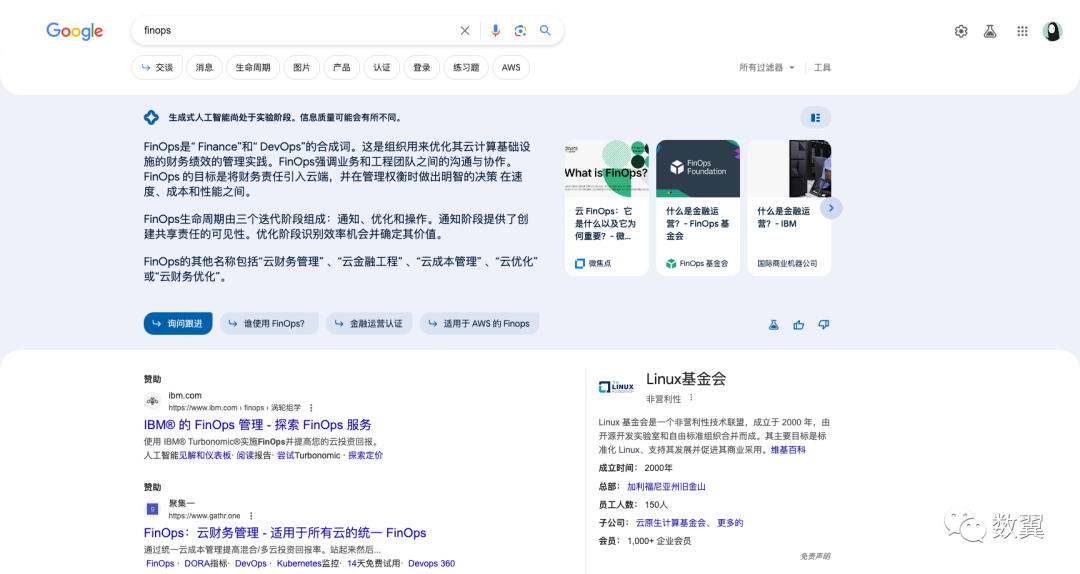This screenshot has width=1080, height=574.
Task: Open the 维基百科 link
Action: click(x=788, y=450)
